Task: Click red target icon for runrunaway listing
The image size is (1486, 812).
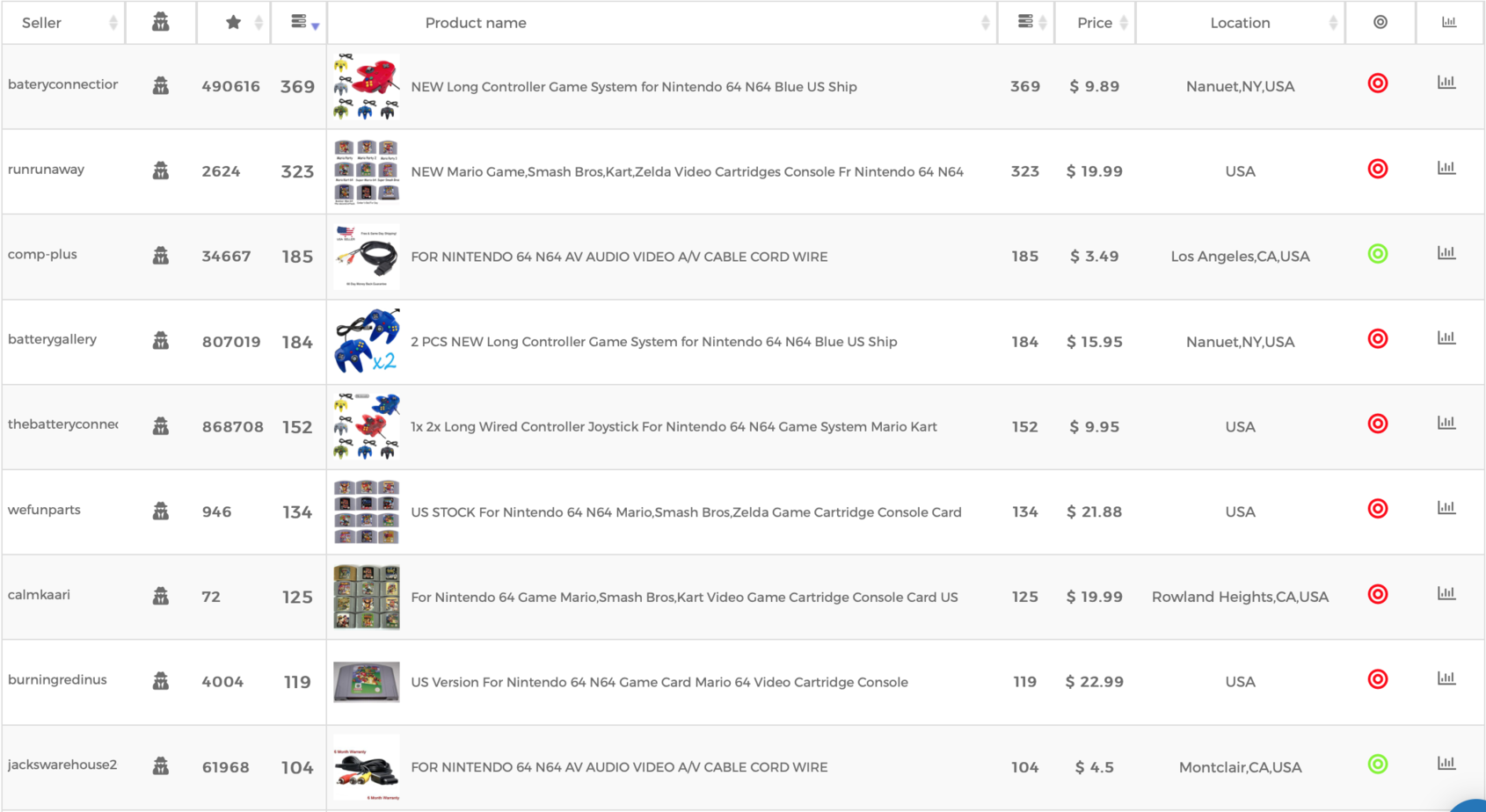Action: 1378,169
